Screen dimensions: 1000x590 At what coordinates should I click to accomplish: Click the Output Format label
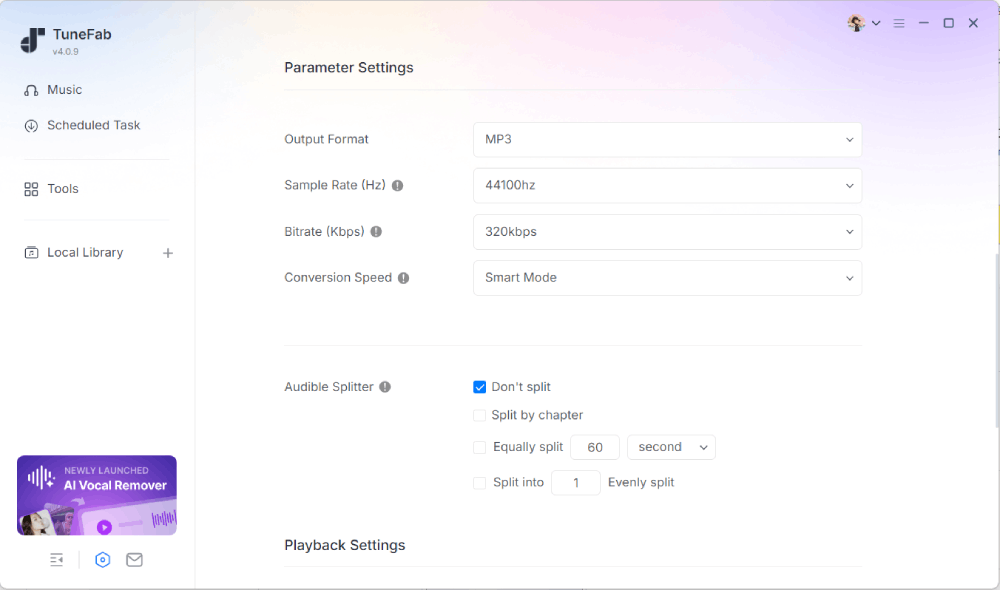(327, 140)
